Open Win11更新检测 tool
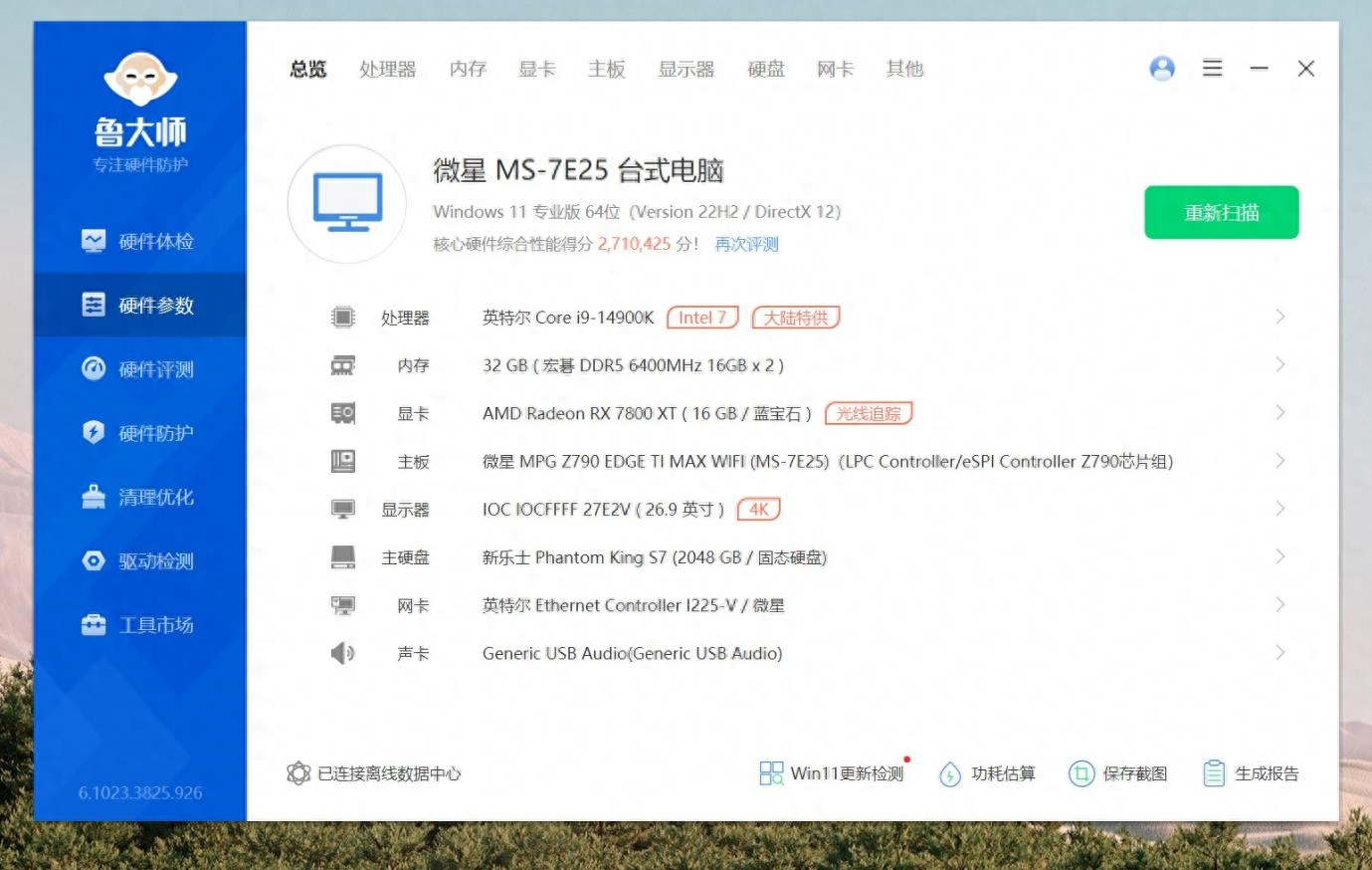Image resolution: width=1372 pixels, height=870 pixels. [x=832, y=773]
